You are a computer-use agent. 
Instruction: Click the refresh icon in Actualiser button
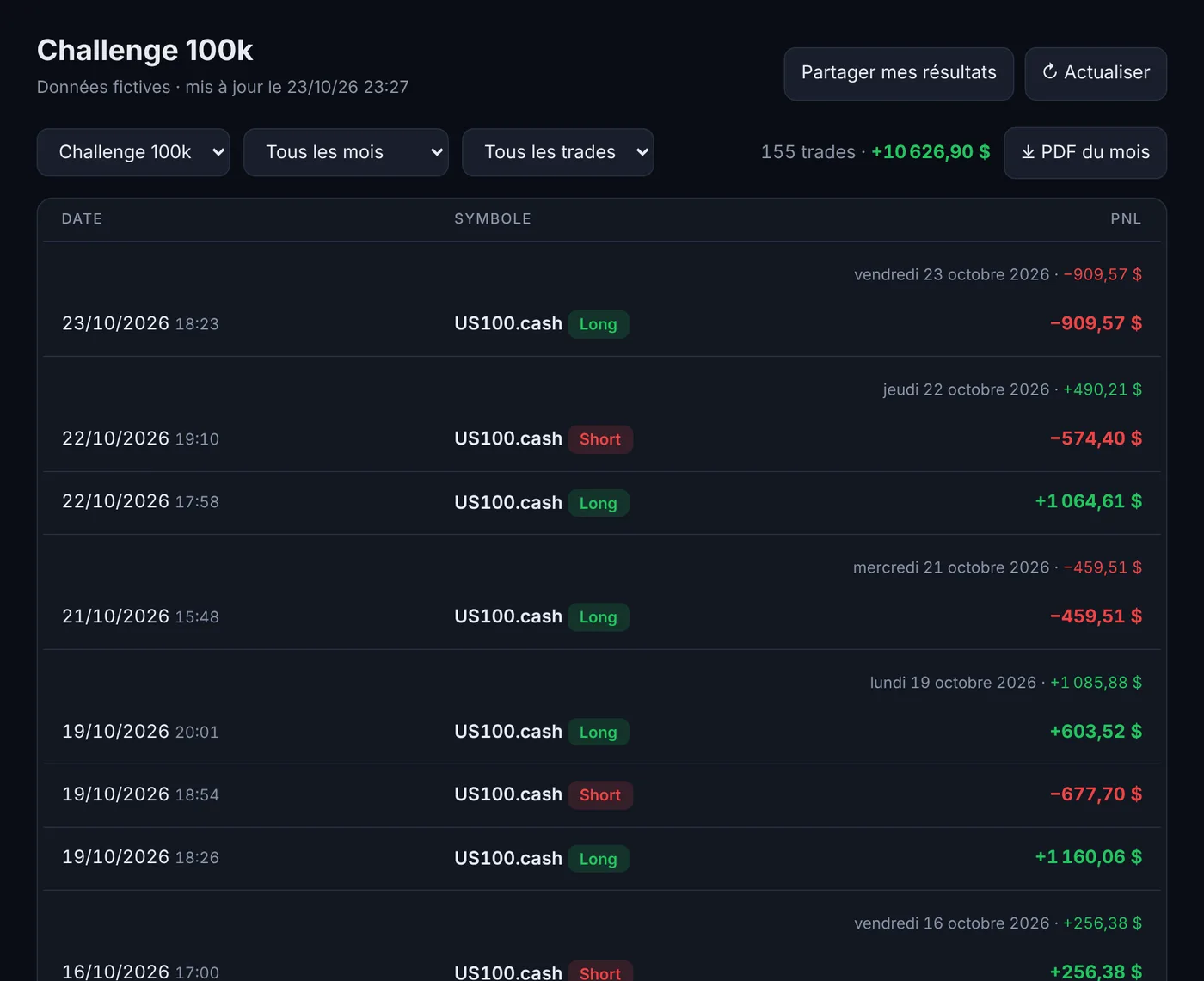pos(1049,72)
